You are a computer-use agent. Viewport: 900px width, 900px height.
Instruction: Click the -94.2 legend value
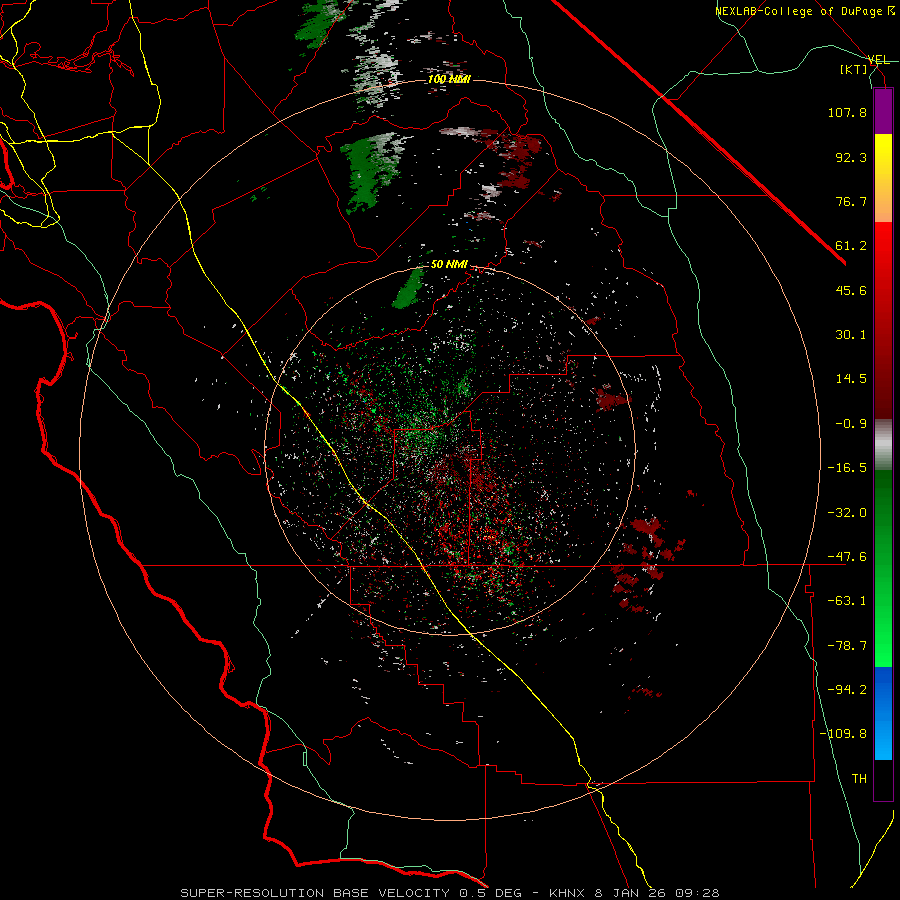pyautogui.click(x=847, y=690)
